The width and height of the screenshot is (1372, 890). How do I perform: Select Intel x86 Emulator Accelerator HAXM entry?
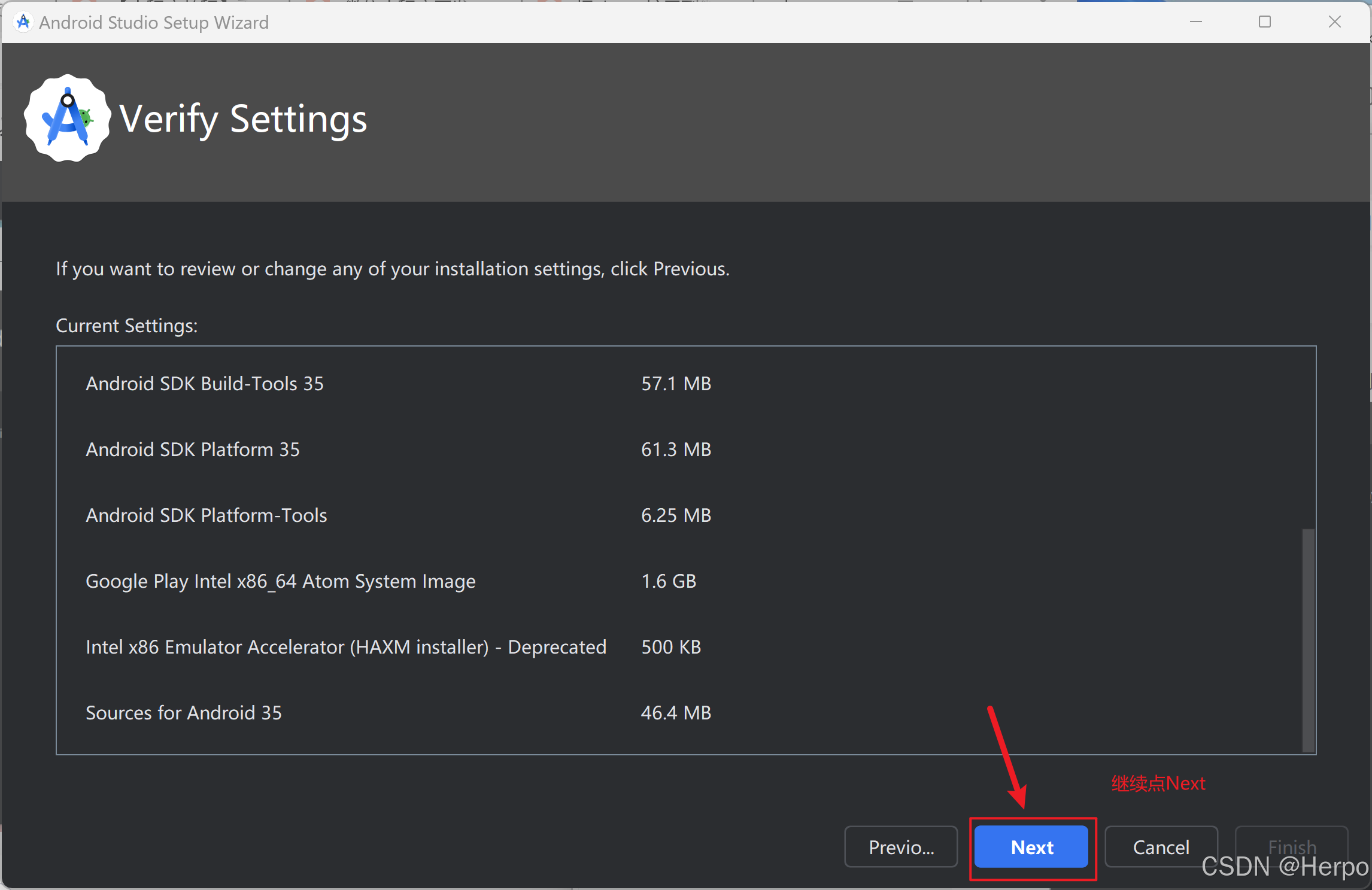346,647
